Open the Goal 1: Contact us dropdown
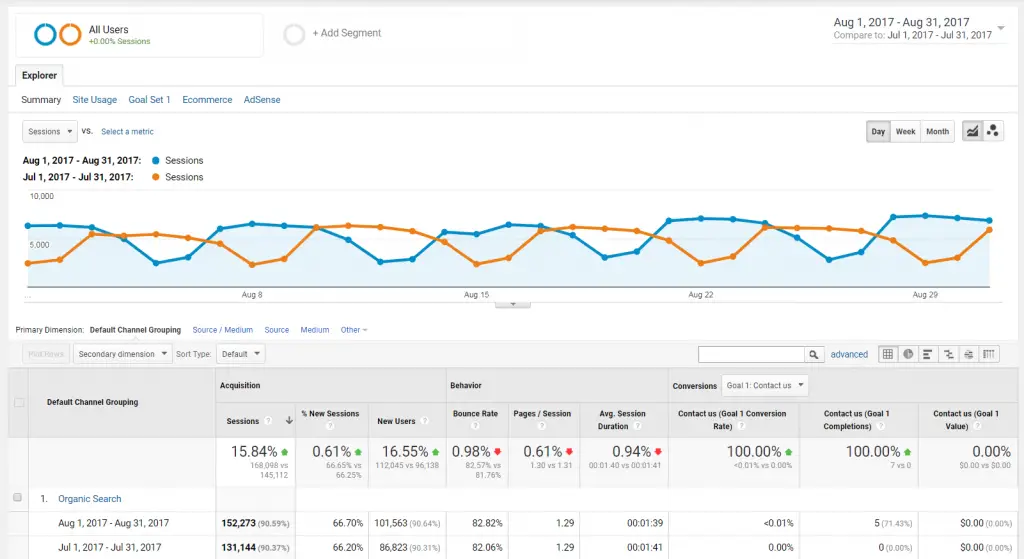This screenshot has width=1024, height=559. (765, 385)
